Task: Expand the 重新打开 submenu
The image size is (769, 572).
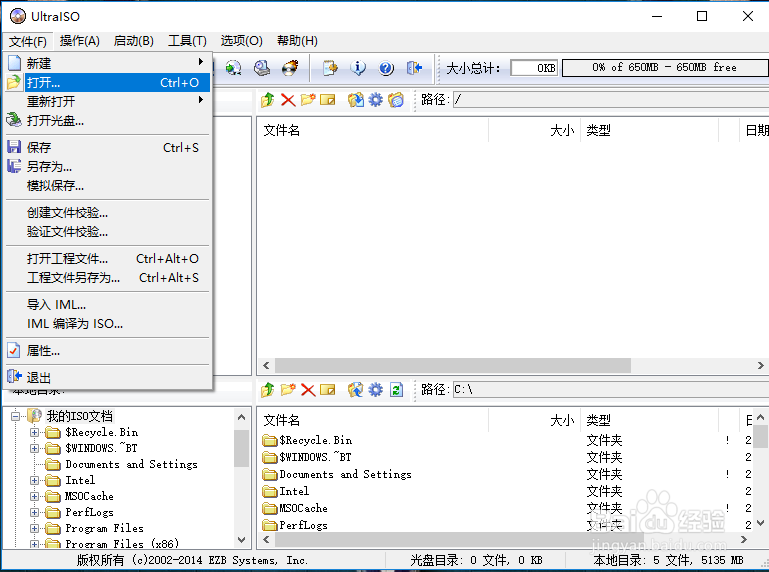Action: pyautogui.click(x=108, y=101)
